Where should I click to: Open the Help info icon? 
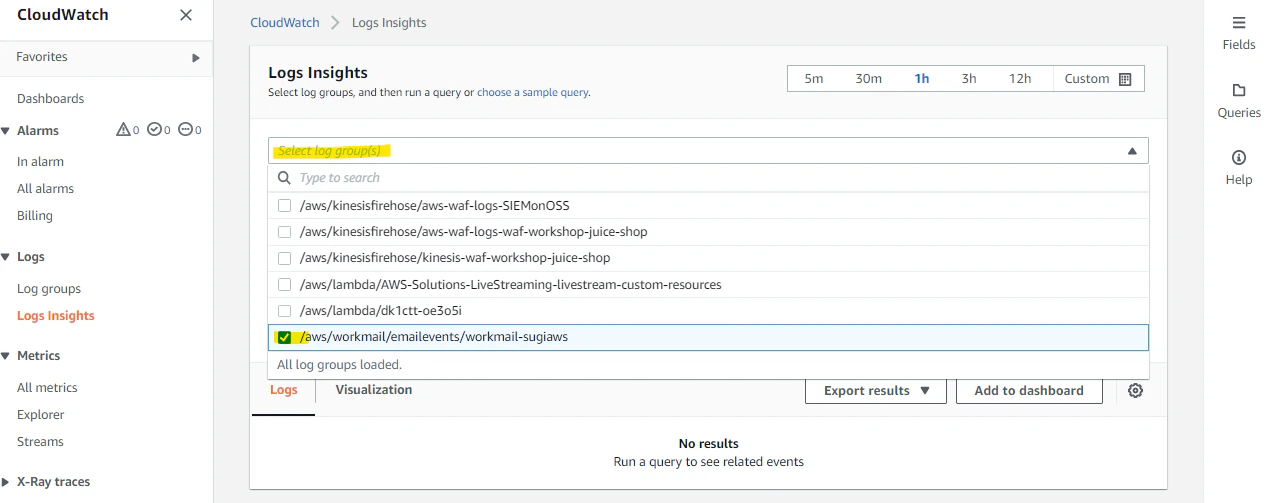(1239, 158)
